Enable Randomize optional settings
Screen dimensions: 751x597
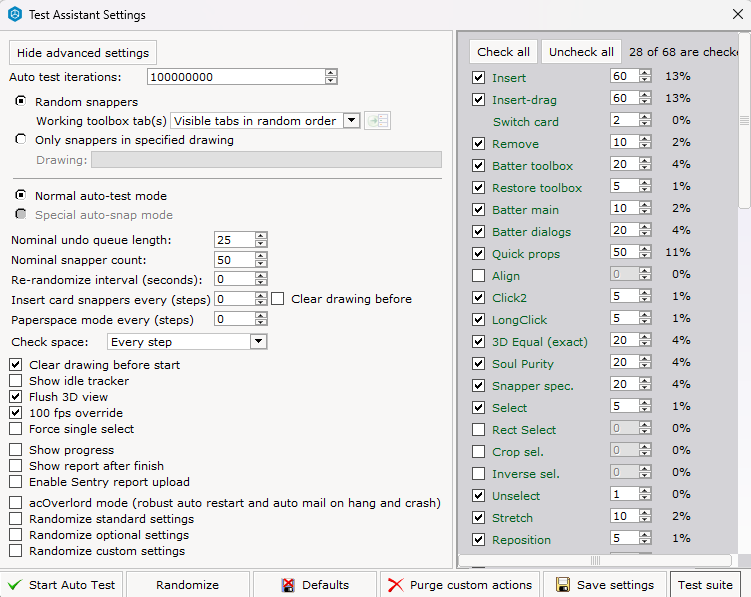click(15, 535)
